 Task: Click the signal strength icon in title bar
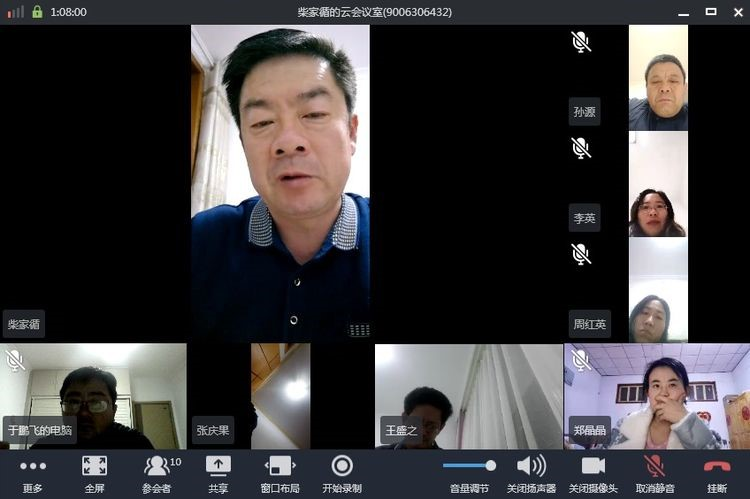(x=15, y=12)
